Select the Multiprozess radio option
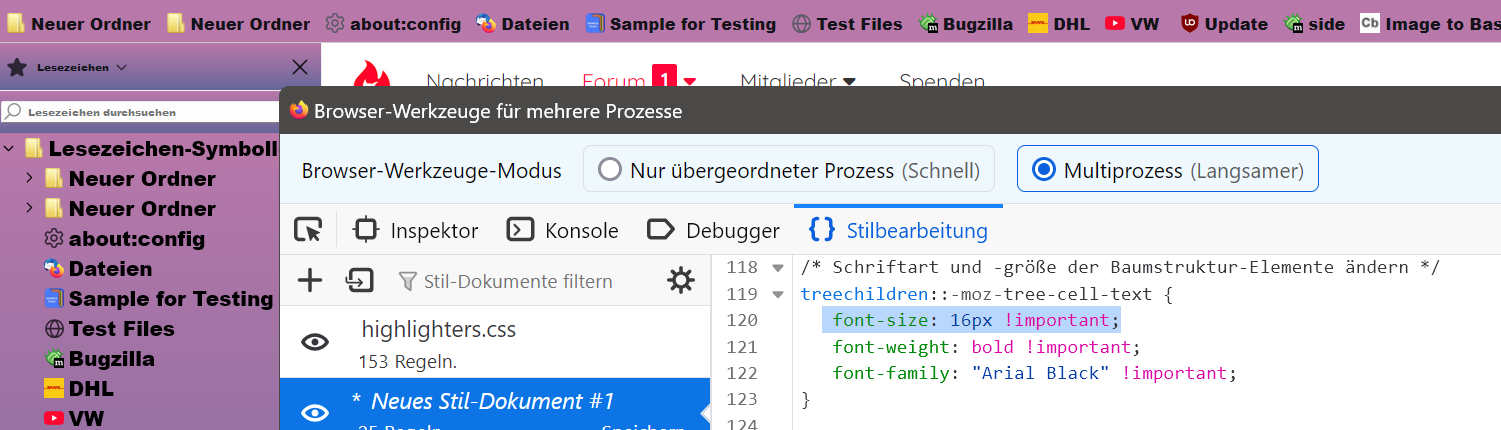1501x430 pixels. 1044,170
